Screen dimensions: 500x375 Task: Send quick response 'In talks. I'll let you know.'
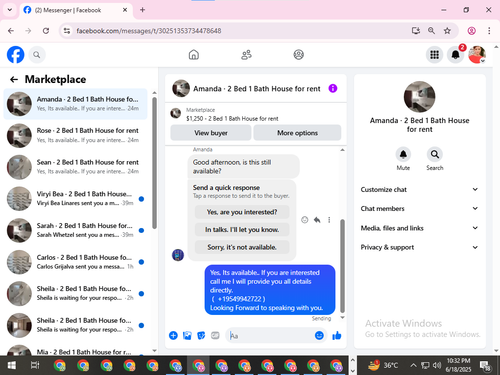(242, 230)
